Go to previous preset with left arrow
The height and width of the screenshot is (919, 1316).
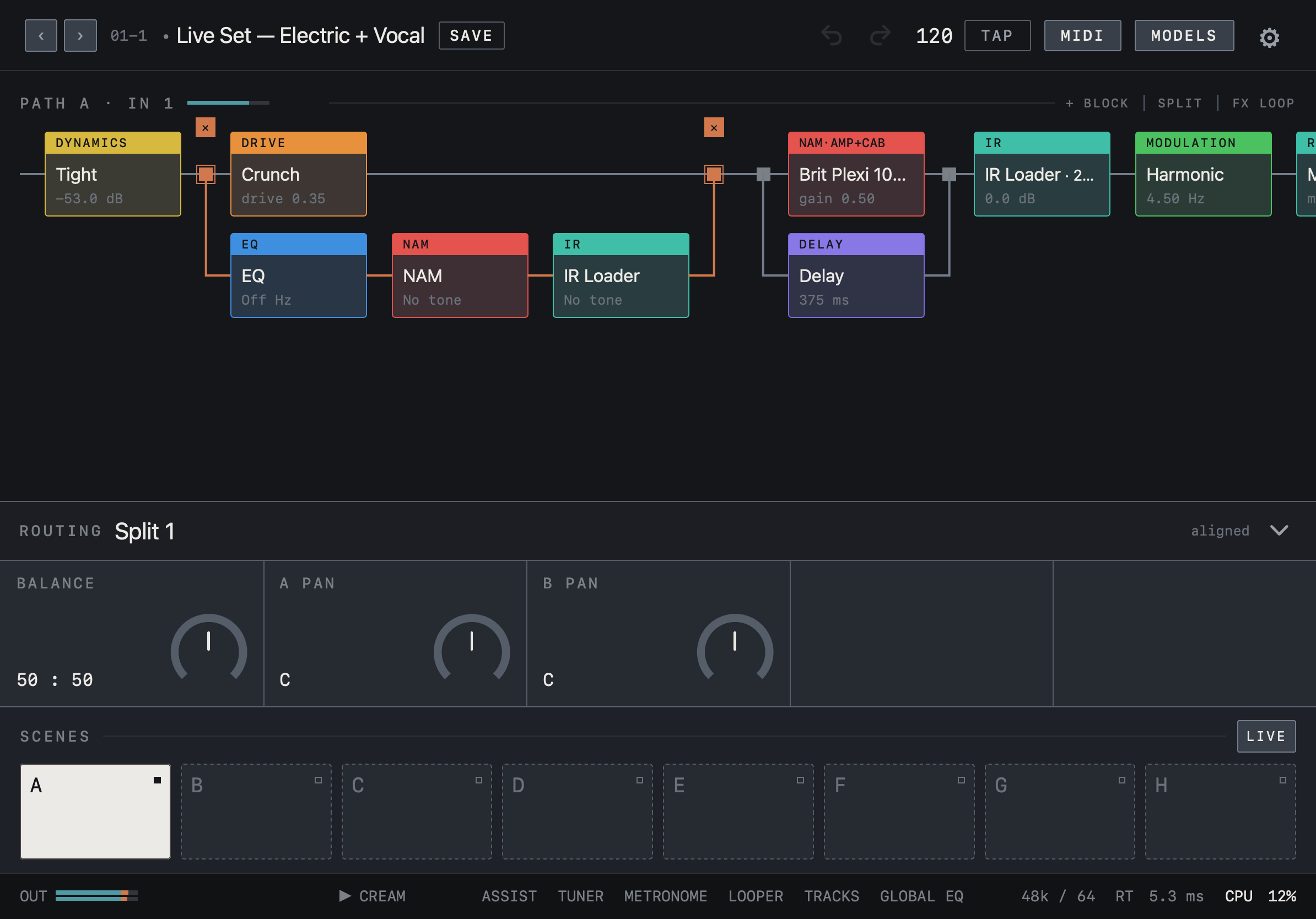pos(41,35)
